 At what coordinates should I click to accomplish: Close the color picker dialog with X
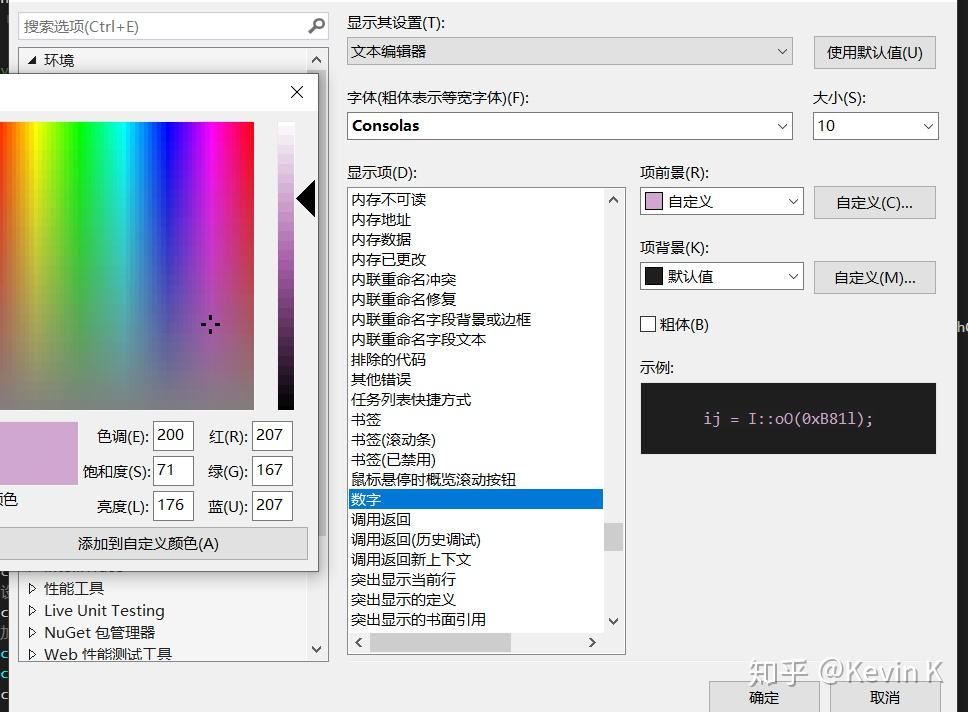click(x=297, y=92)
